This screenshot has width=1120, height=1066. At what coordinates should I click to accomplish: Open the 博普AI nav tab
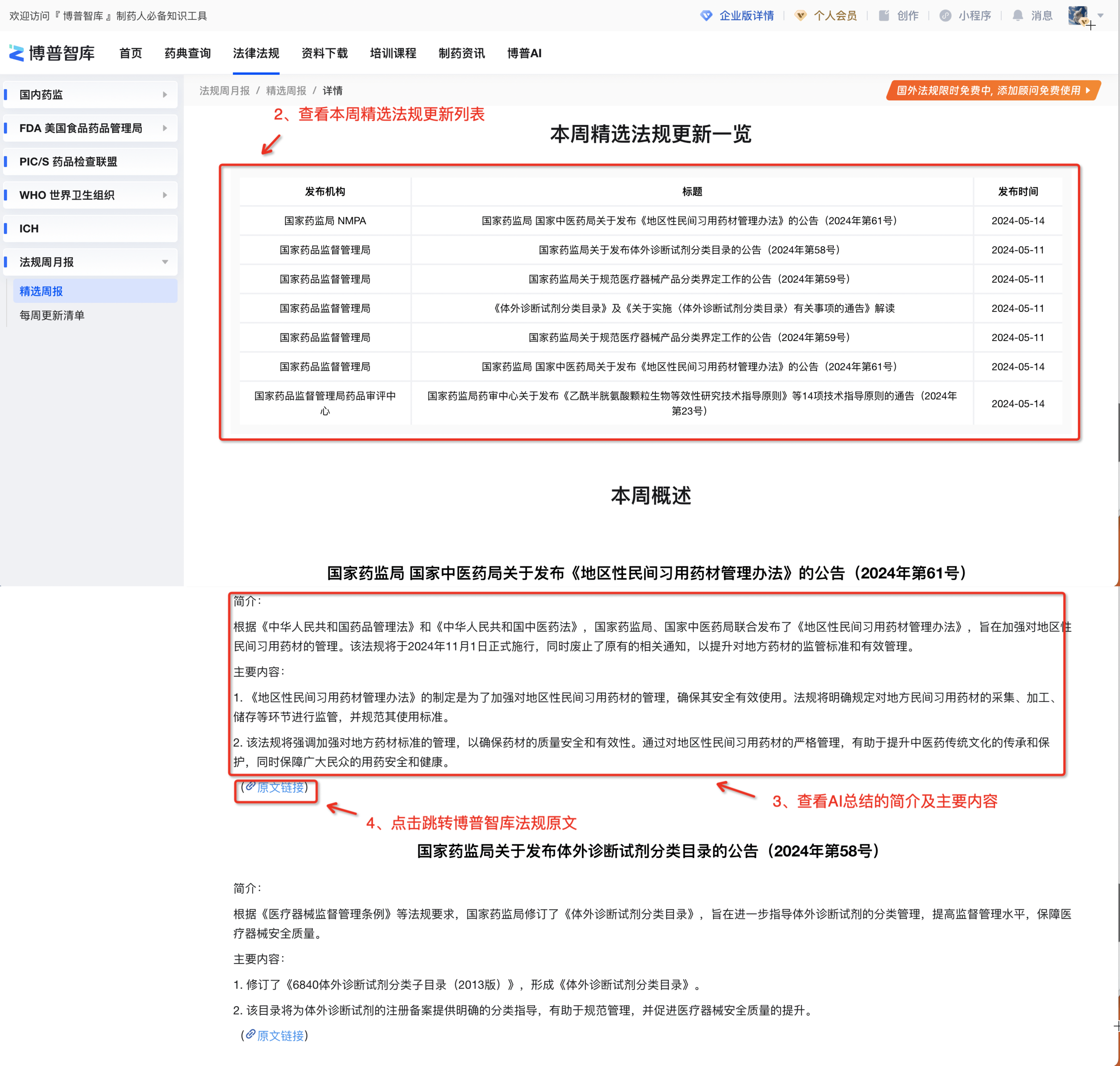[x=524, y=53]
